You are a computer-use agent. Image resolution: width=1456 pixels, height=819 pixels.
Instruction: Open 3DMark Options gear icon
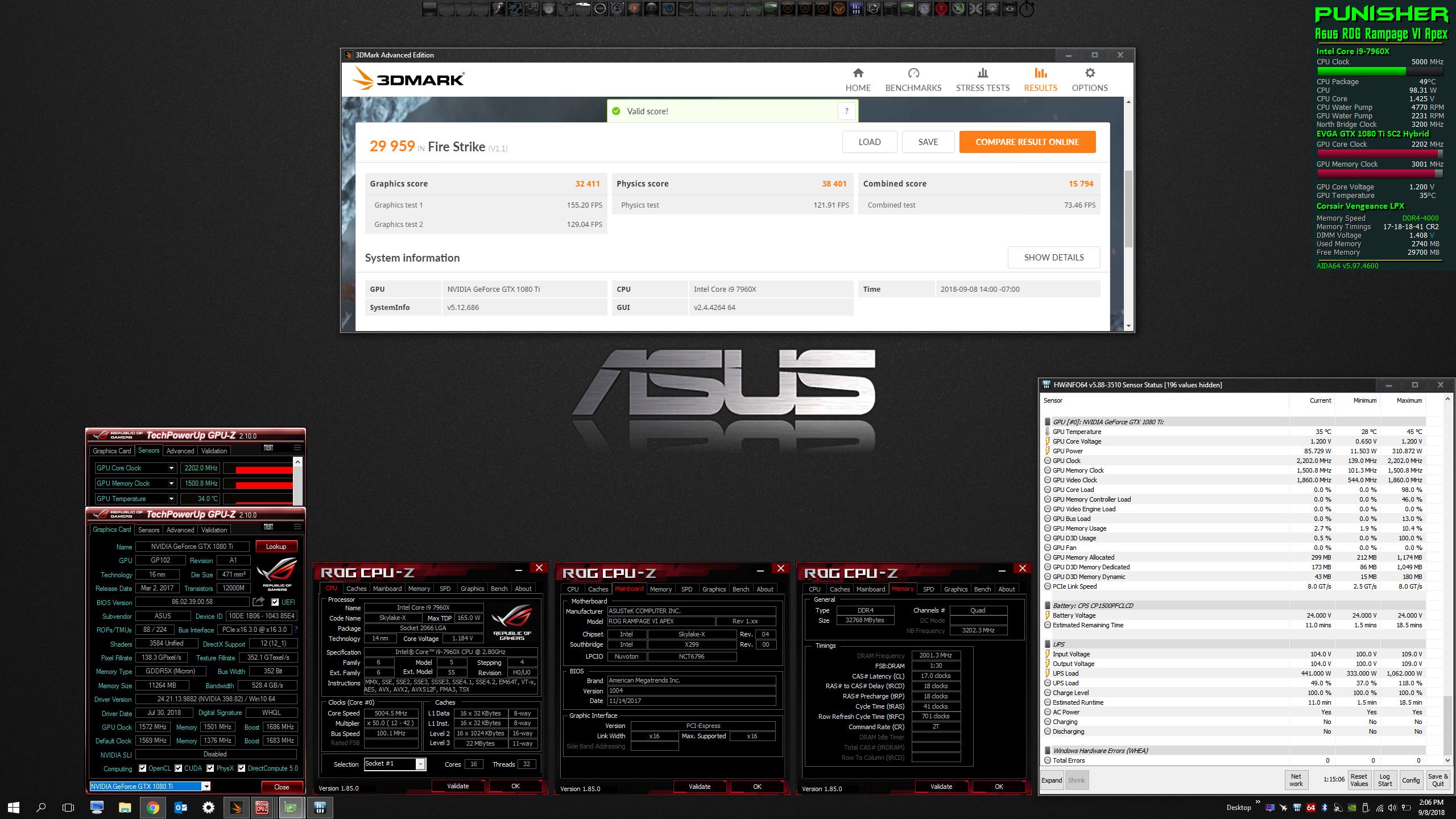[1090, 73]
